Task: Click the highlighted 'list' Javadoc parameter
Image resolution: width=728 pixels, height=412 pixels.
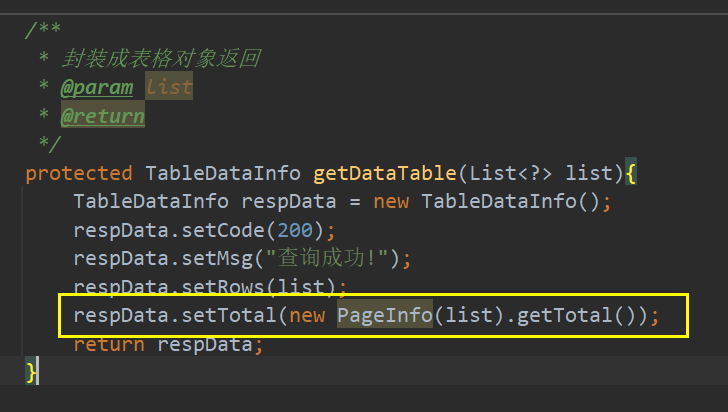Action: [169, 86]
